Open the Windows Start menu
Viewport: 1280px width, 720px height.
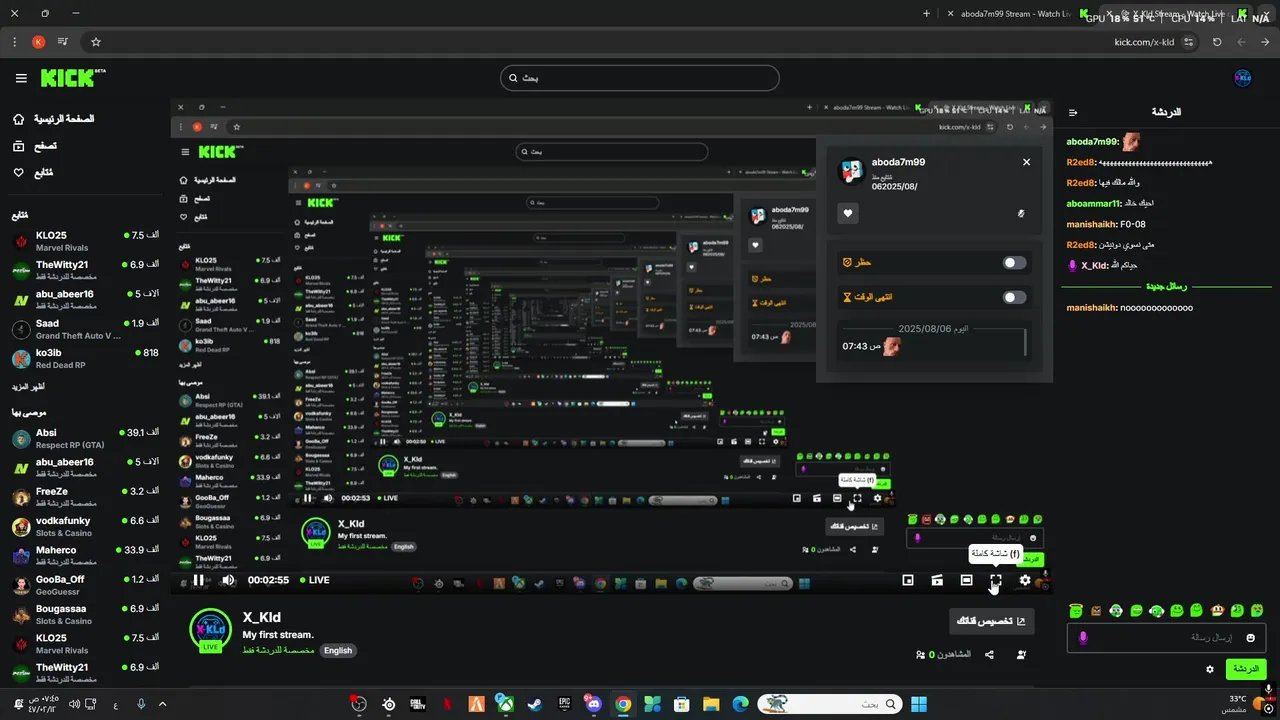[919, 704]
